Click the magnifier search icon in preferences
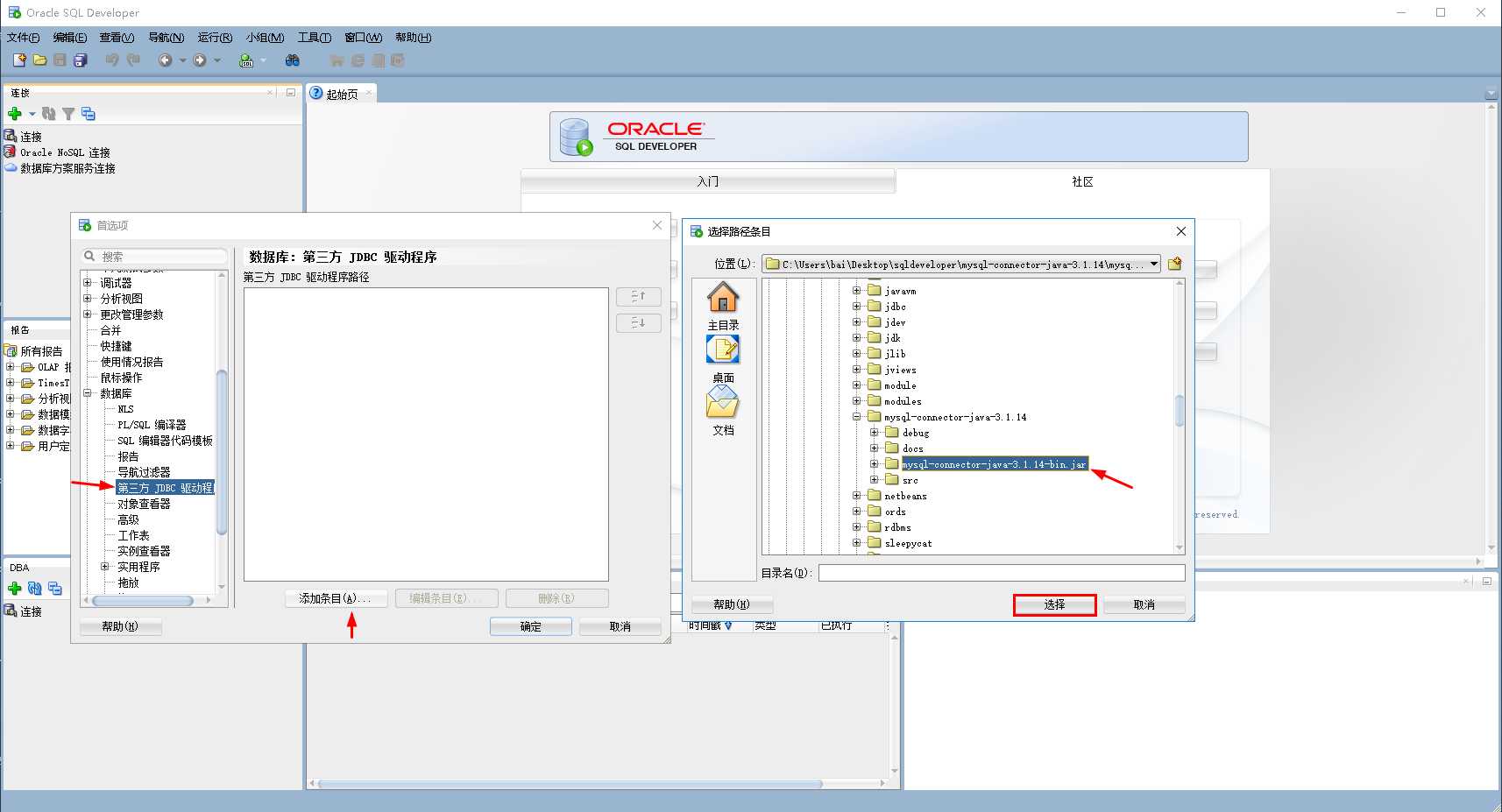This screenshot has width=1502, height=812. [x=89, y=256]
